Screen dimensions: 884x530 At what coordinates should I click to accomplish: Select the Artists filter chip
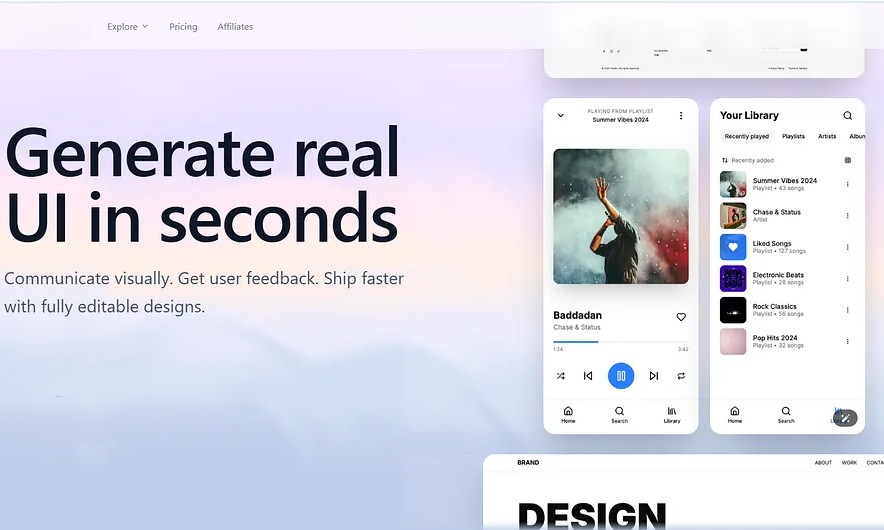point(827,136)
